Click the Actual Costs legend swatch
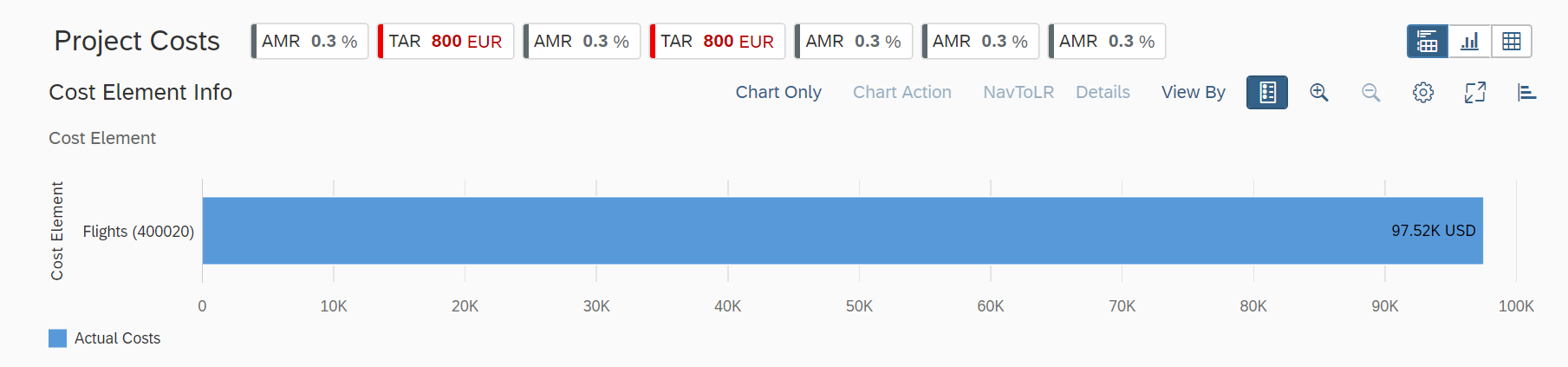The image size is (1568, 367). click(x=57, y=338)
